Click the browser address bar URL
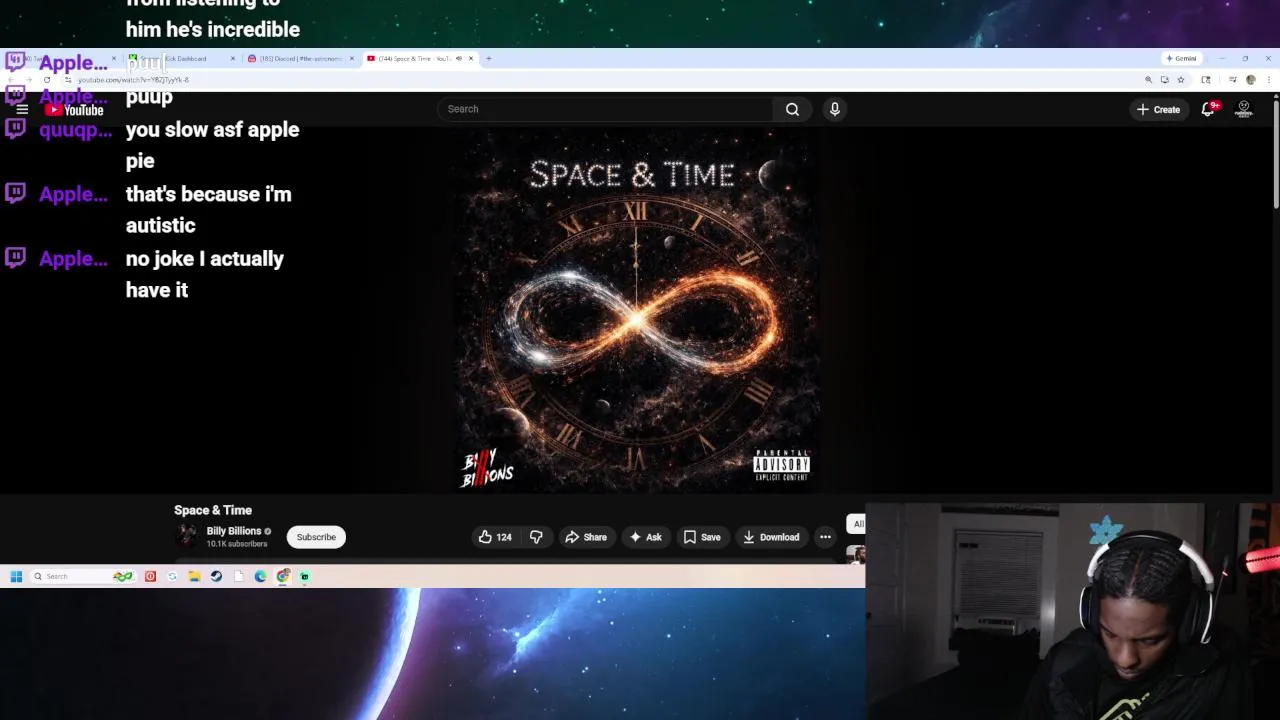The width and height of the screenshot is (1280, 720). [133, 80]
